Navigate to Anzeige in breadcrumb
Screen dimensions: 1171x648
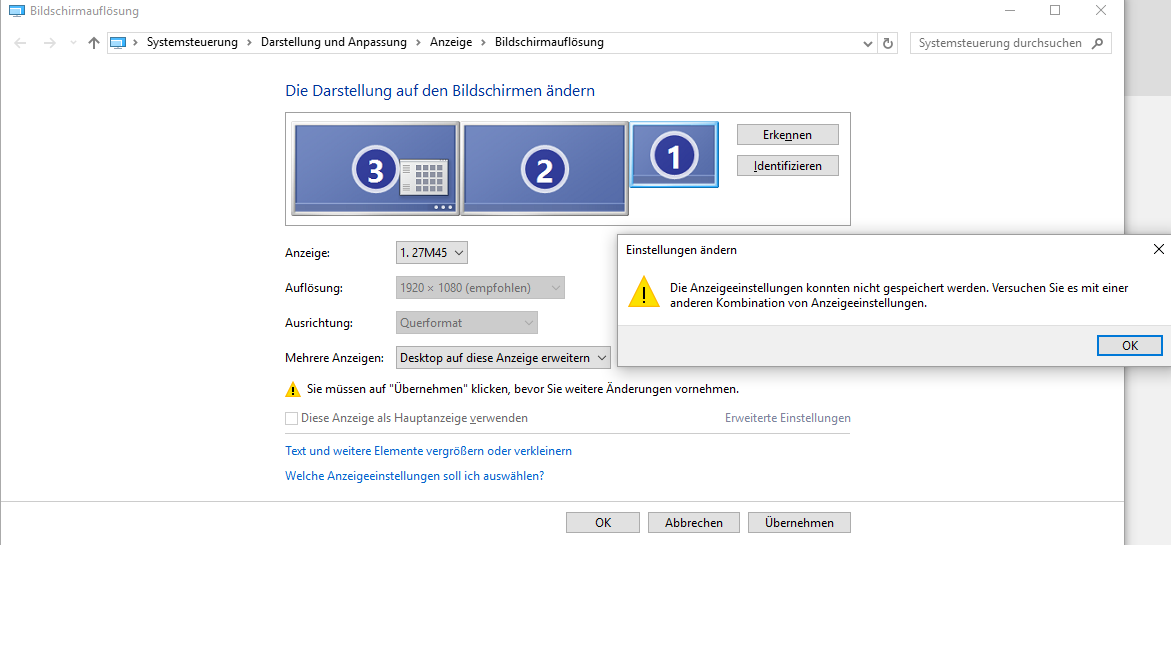tap(451, 43)
